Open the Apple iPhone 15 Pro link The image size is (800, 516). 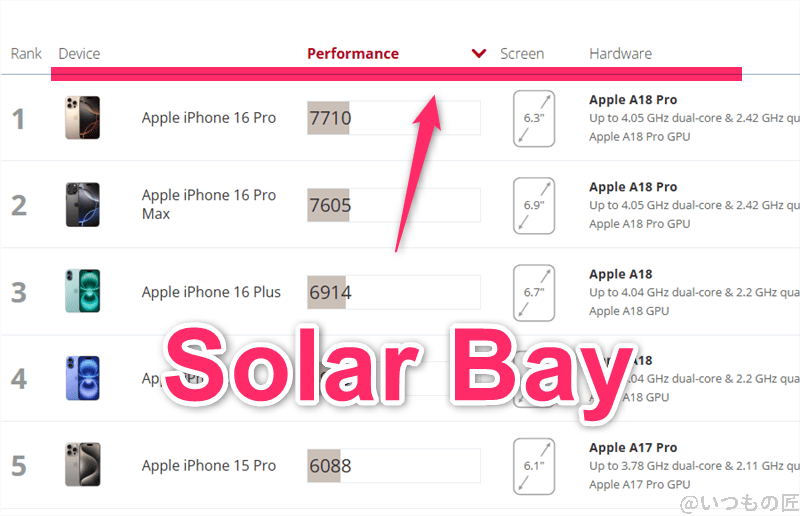tap(208, 465)
